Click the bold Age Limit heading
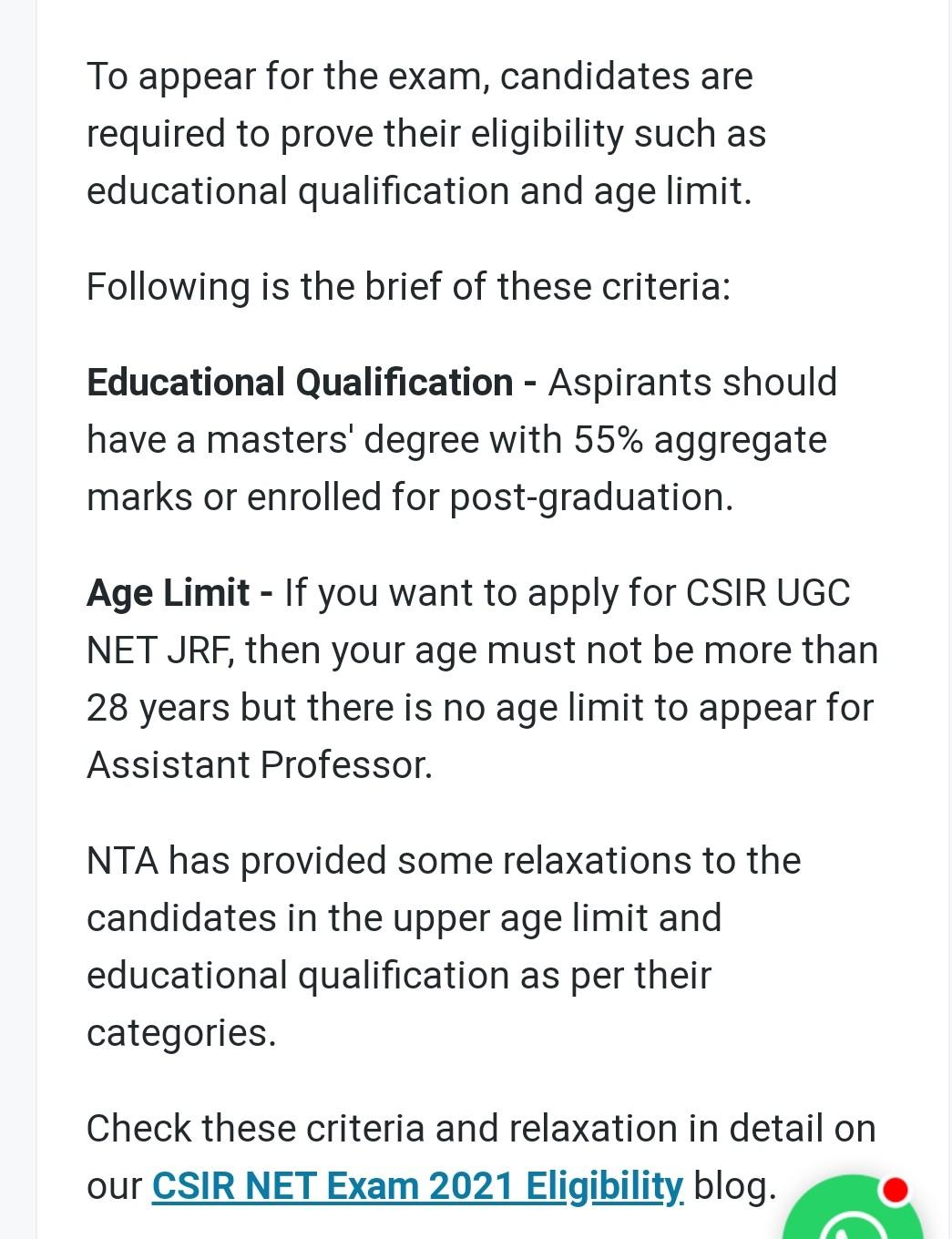The width and height of the screenshot is (952, 1239). pyautogui.click(x=168, y=593)
